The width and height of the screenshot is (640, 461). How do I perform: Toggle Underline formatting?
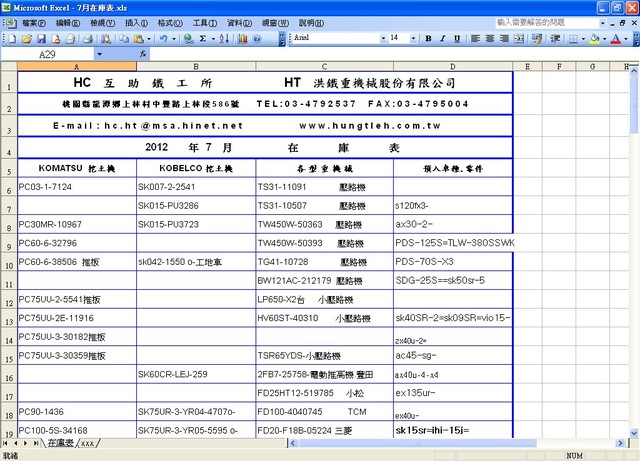click(x=457, y=38)
